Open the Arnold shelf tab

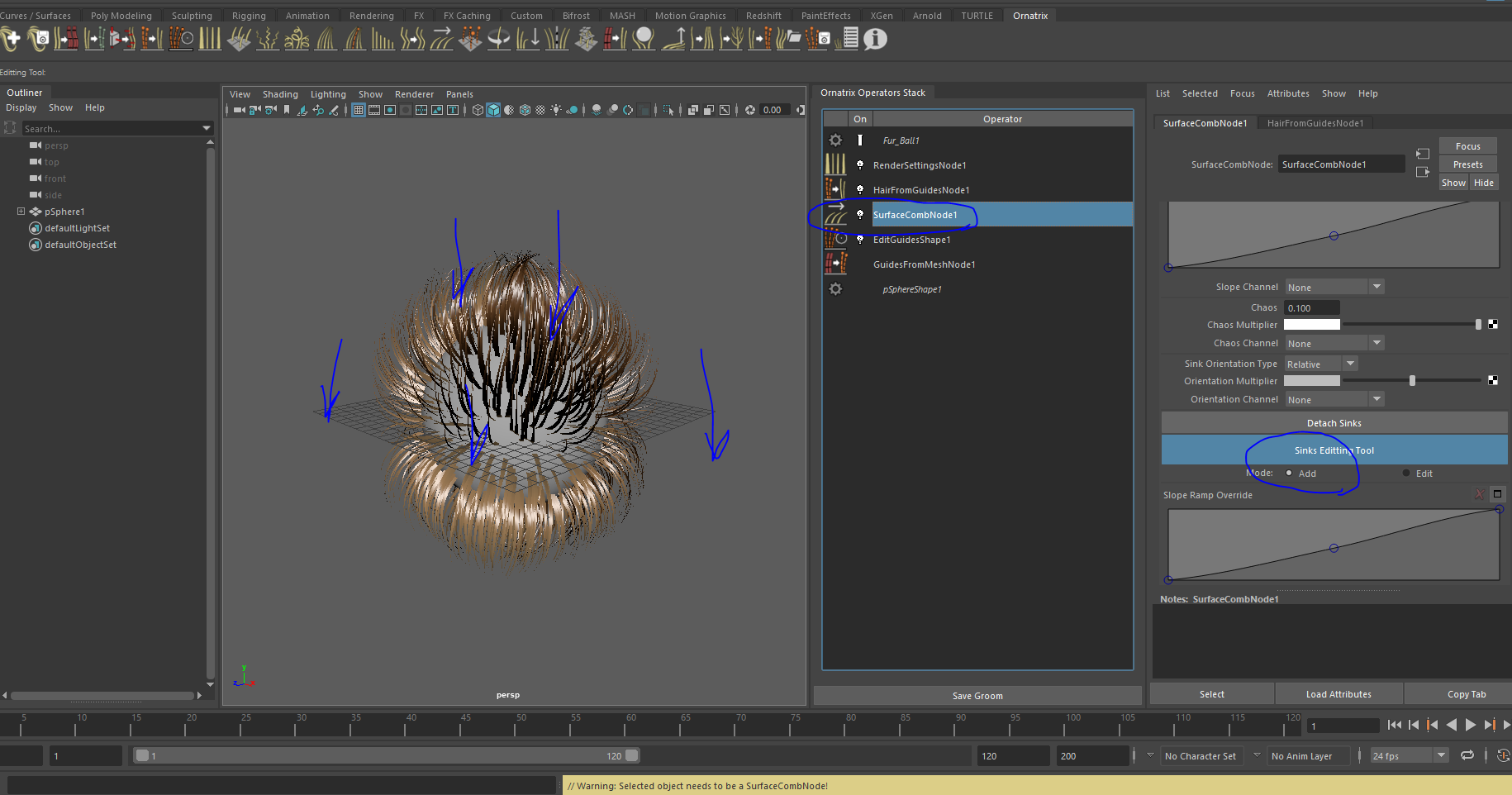pos(927,16)
